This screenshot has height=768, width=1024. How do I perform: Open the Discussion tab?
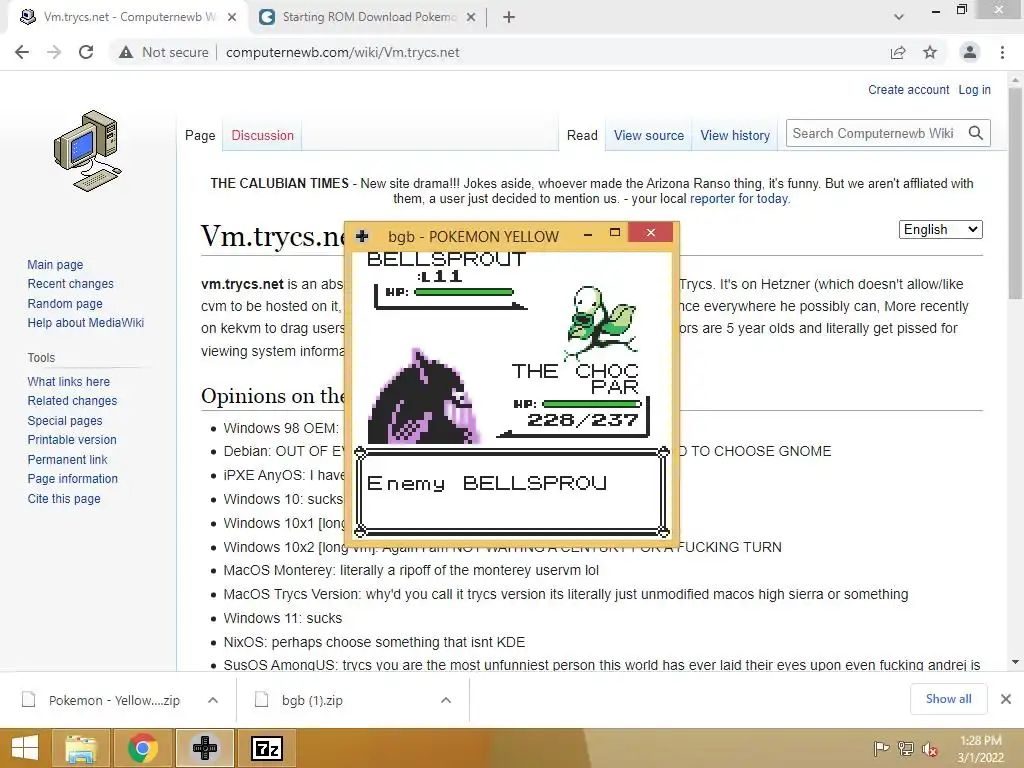[x=263, y=135]
